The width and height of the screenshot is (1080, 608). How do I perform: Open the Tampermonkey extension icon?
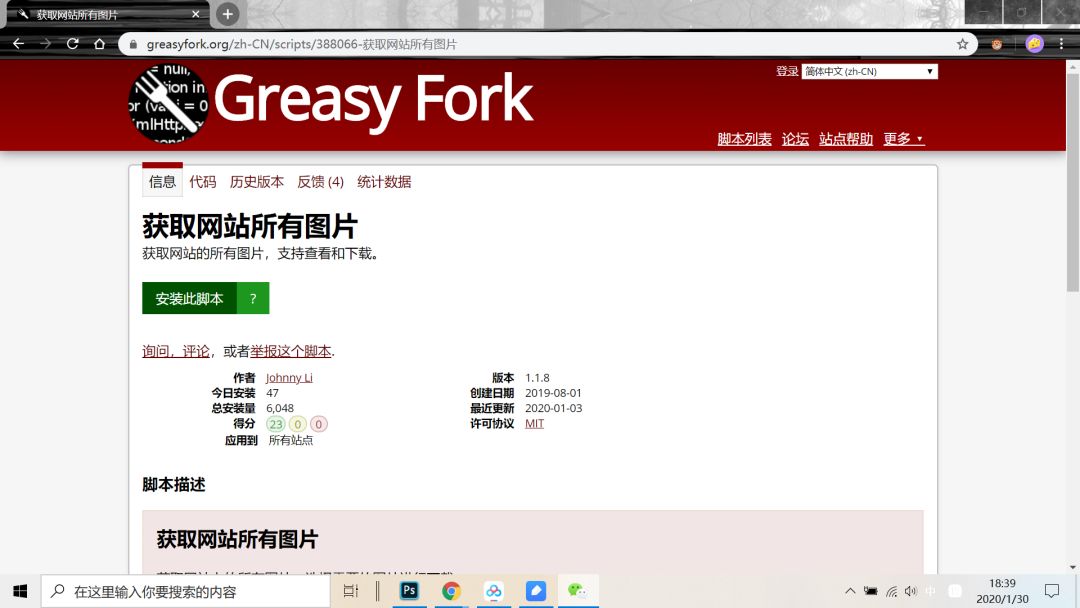(997, 44)
